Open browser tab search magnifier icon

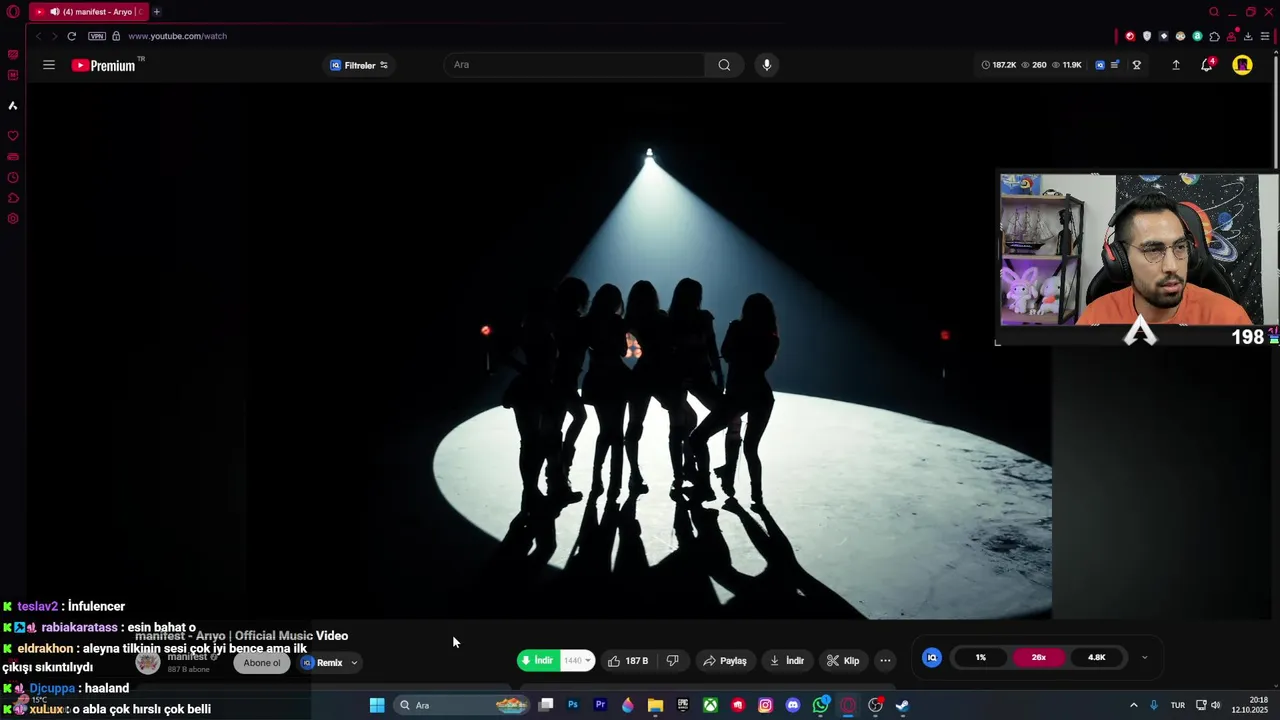coord(1214,12)
